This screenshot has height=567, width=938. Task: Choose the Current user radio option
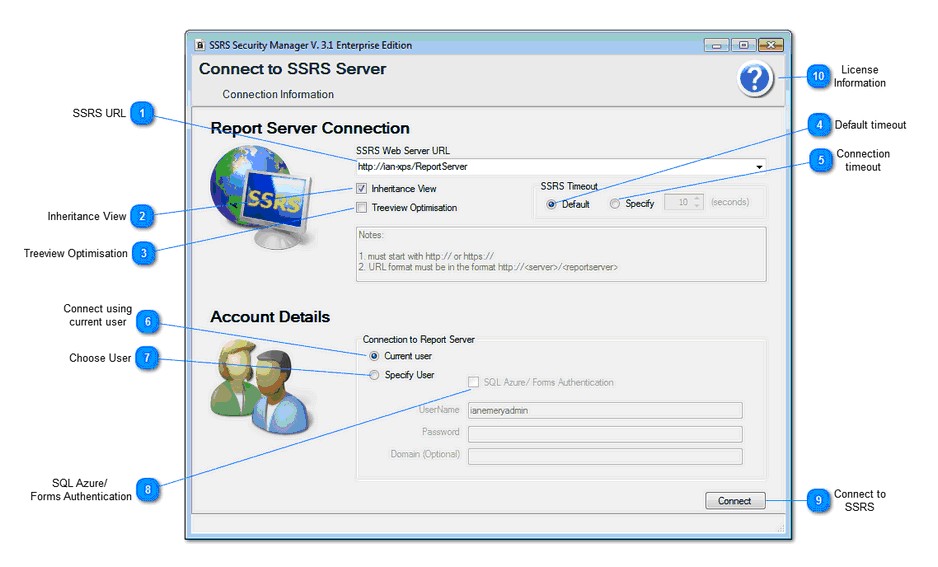click(x=374, y=356)
